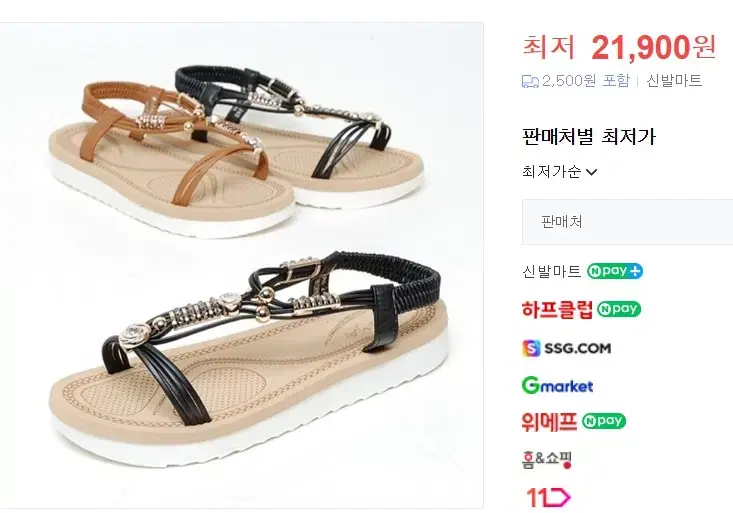Open the 위메프 seller logo
Screen dimensions: 733x513
coord(549,421)
